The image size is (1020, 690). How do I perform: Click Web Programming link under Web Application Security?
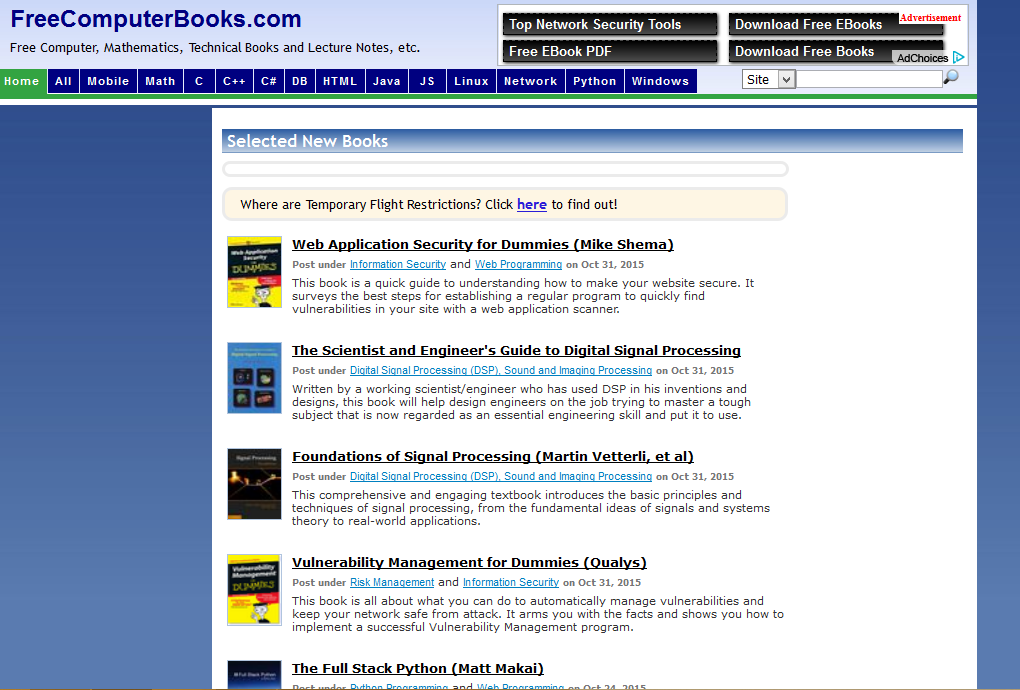518,264
